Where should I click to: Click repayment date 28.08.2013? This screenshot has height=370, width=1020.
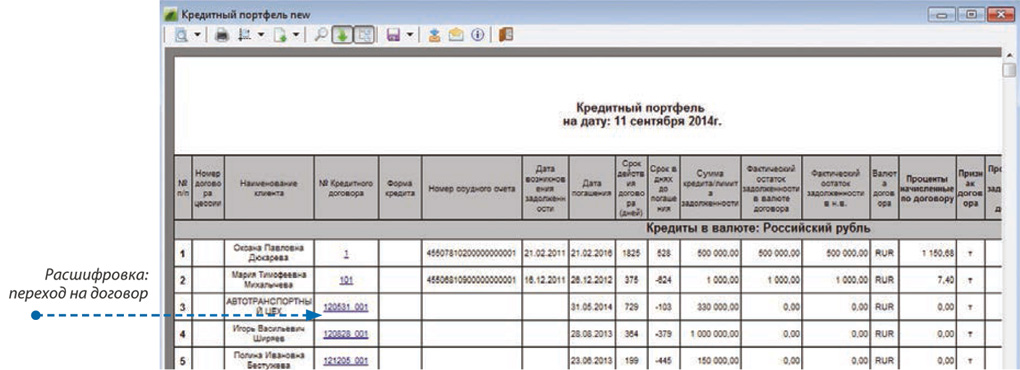tap(591, 334)
